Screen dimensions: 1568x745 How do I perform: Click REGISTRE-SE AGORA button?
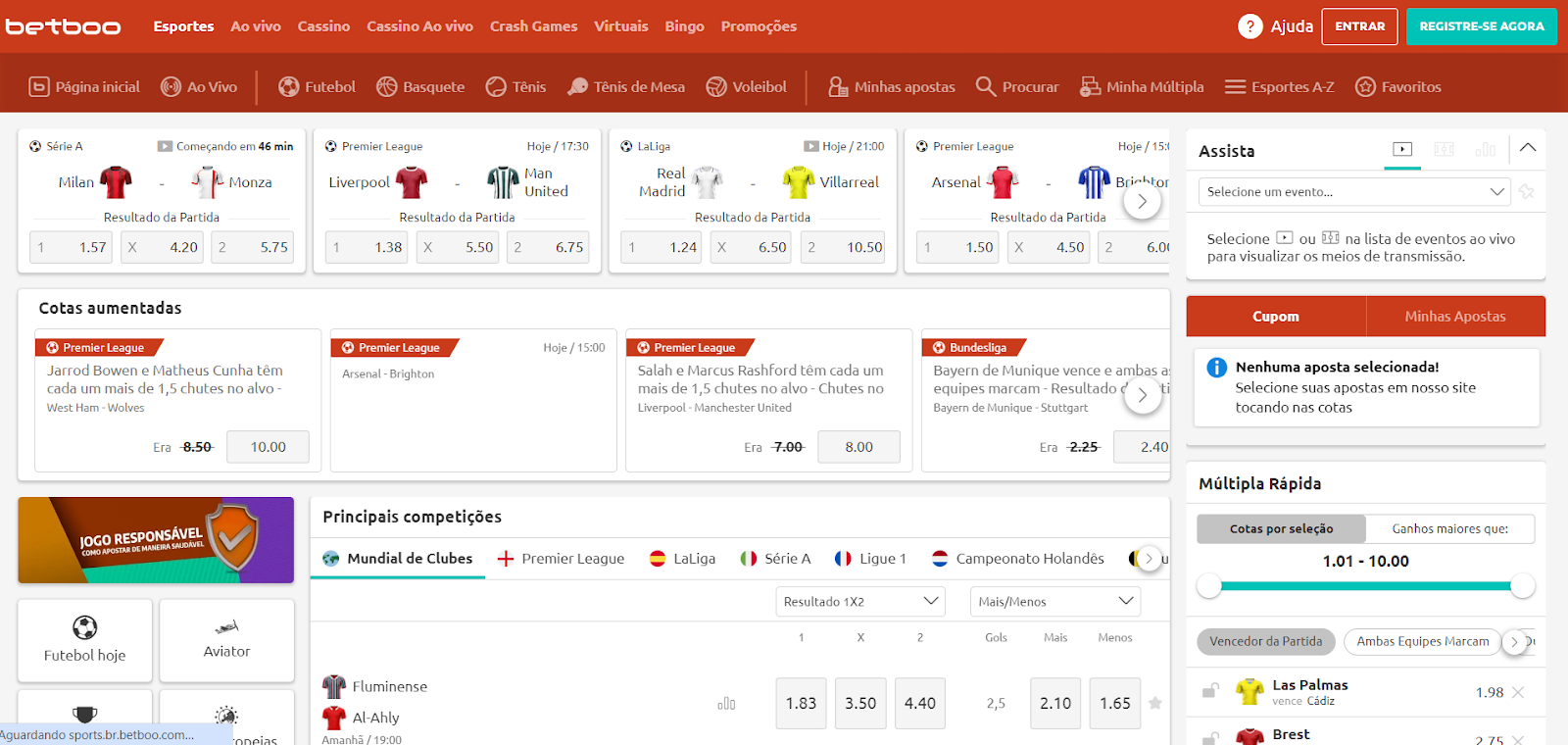[x=1481, y=26]
